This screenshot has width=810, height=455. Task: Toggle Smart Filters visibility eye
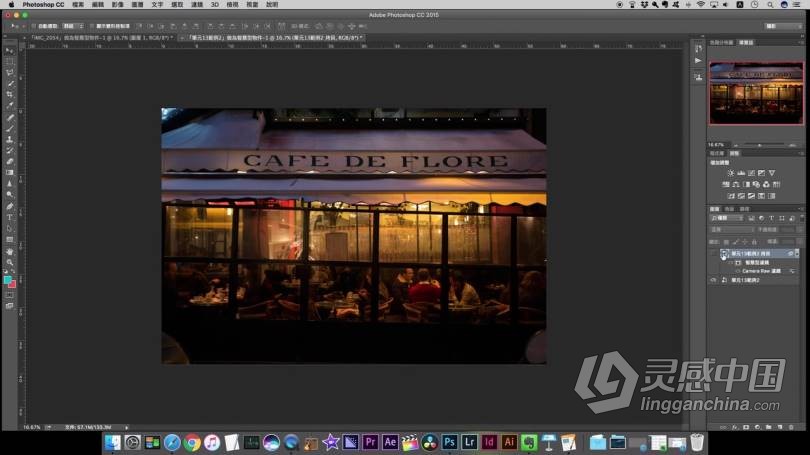[x=731, y=262]
